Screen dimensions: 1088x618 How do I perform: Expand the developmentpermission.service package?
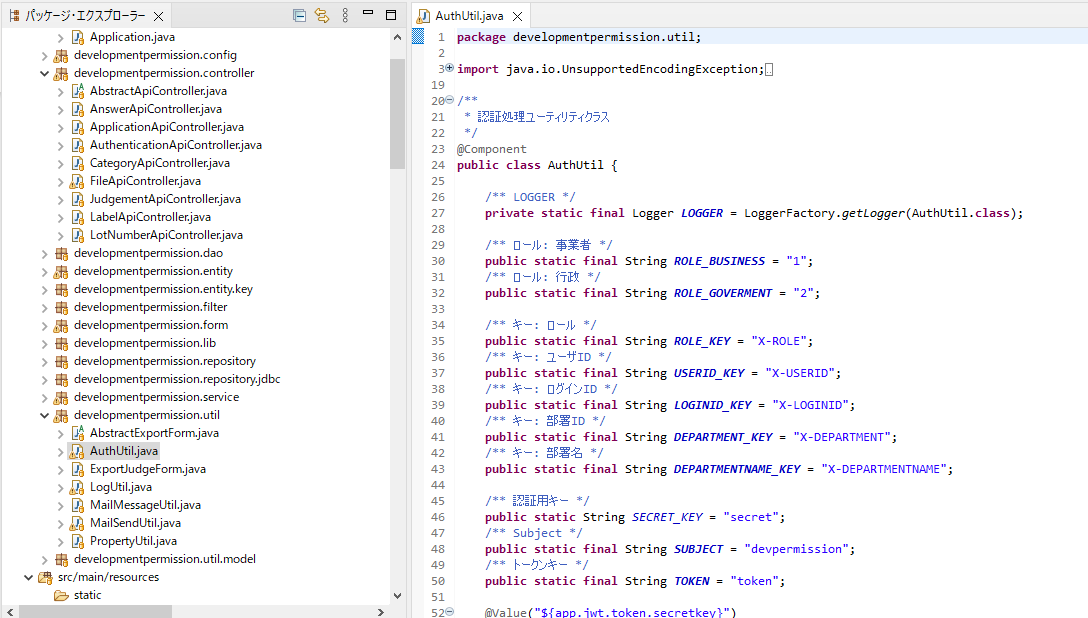(x=44, y=397)
